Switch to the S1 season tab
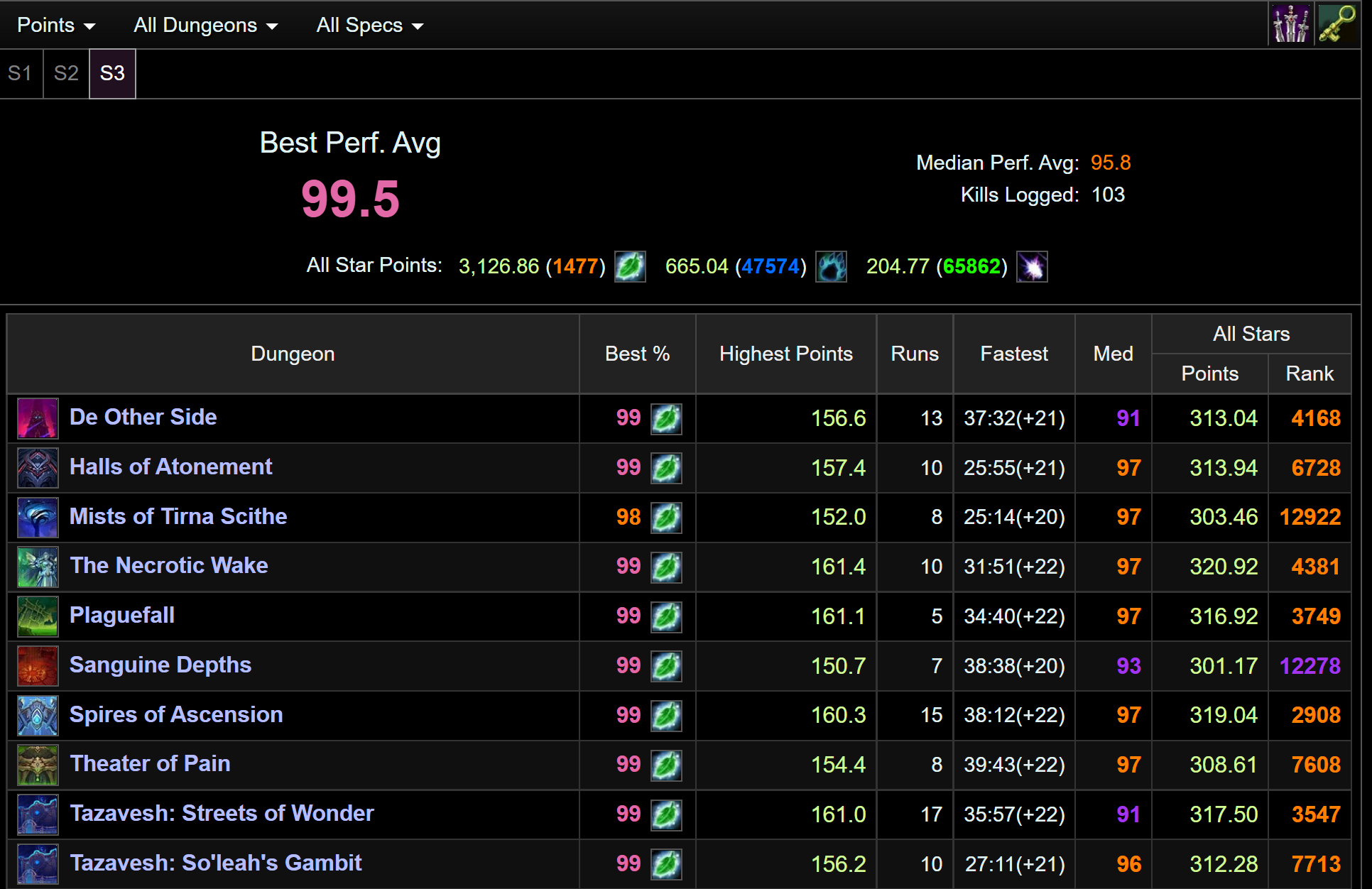The image size is (1372, 889). (20, 73)
